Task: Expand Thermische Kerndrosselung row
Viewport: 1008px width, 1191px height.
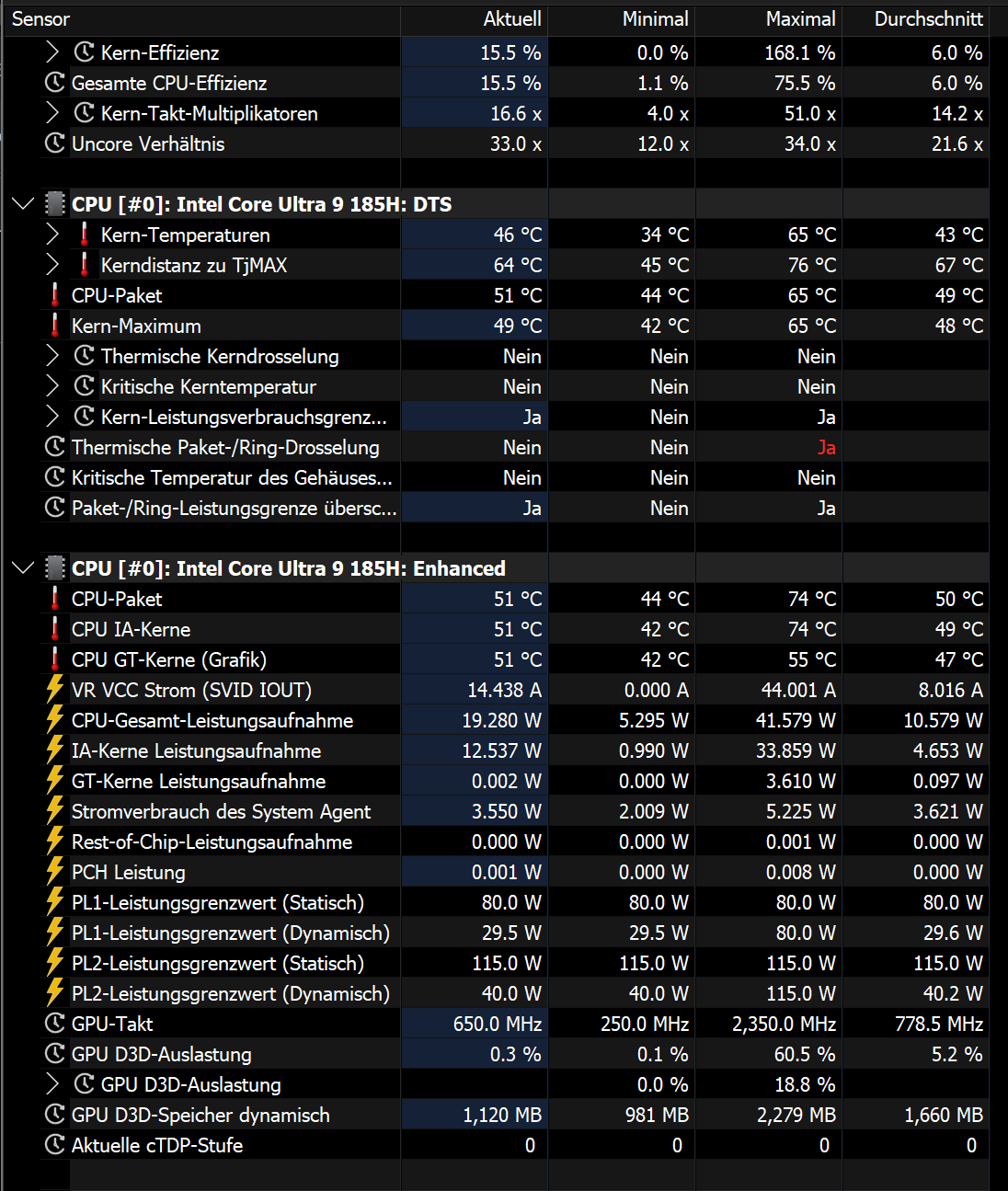Action: 52,356
